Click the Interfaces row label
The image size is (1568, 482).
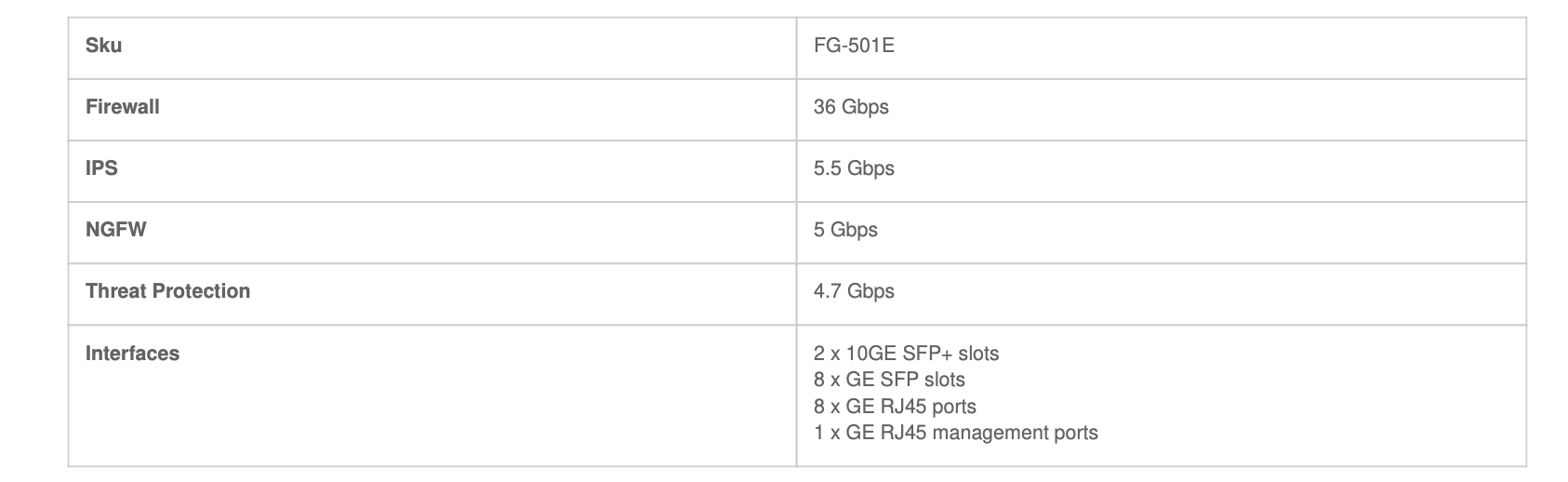click(132, 354)
